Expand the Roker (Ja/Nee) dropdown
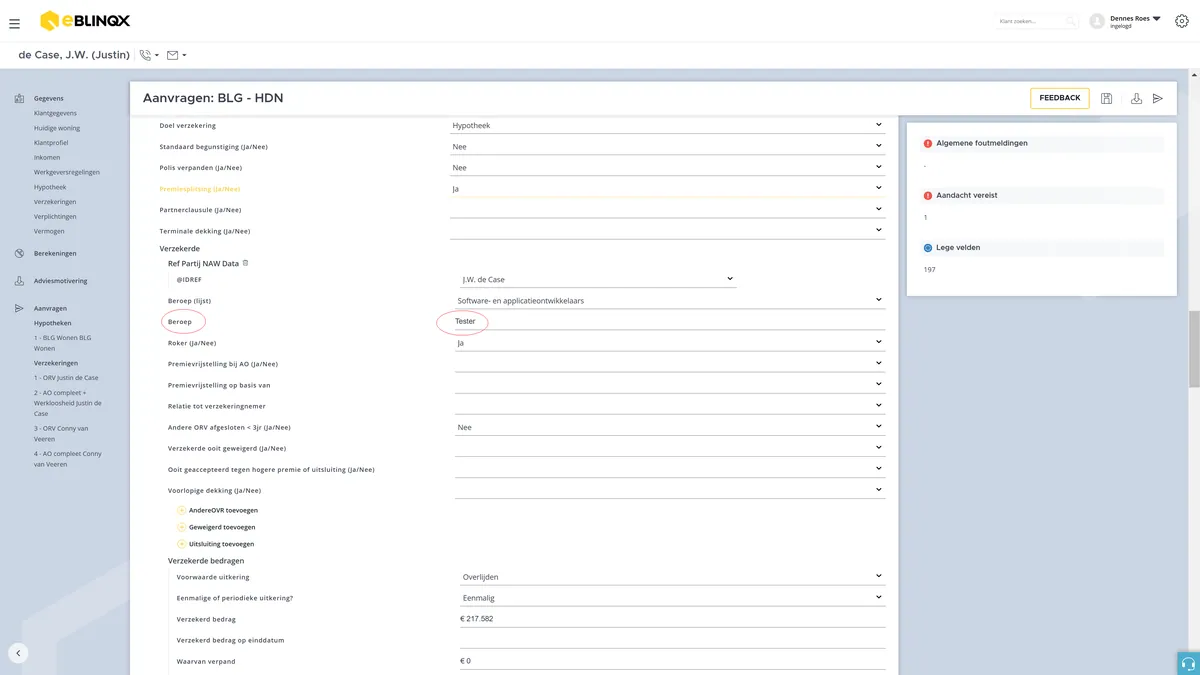Viewport: 1200px width, 675px height. coord(670,343)
